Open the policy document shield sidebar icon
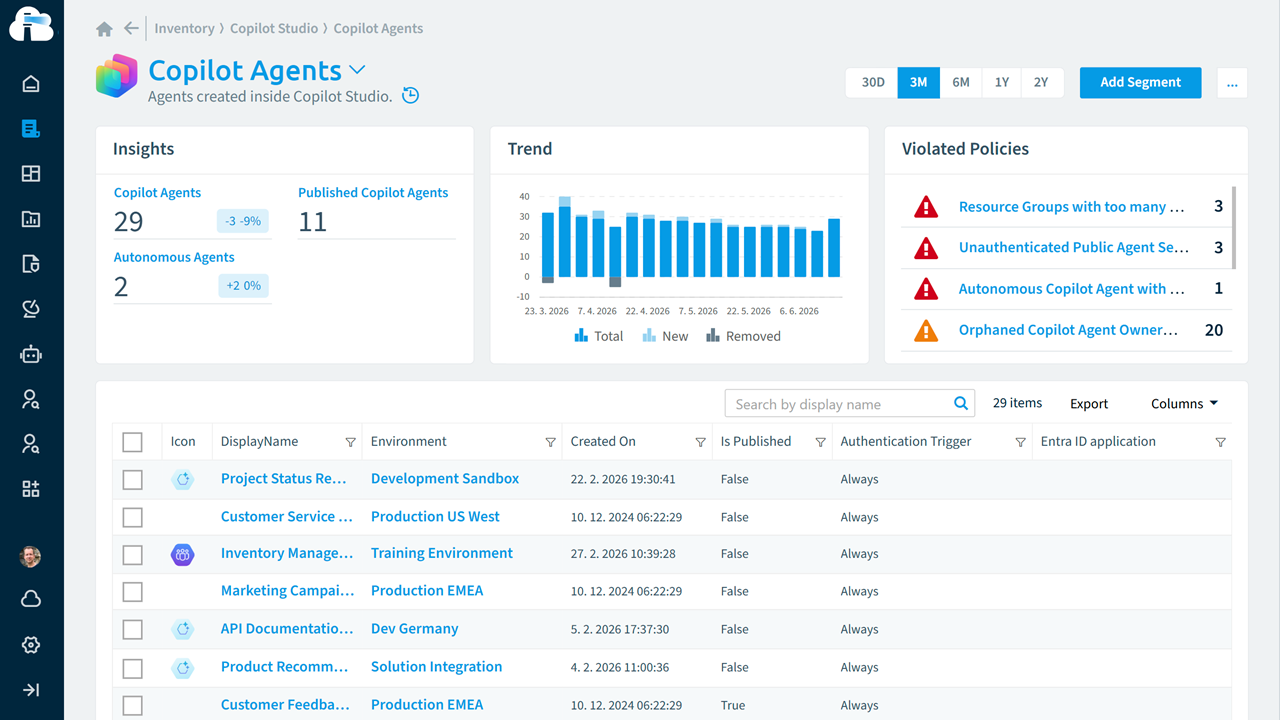 [31, 264]
